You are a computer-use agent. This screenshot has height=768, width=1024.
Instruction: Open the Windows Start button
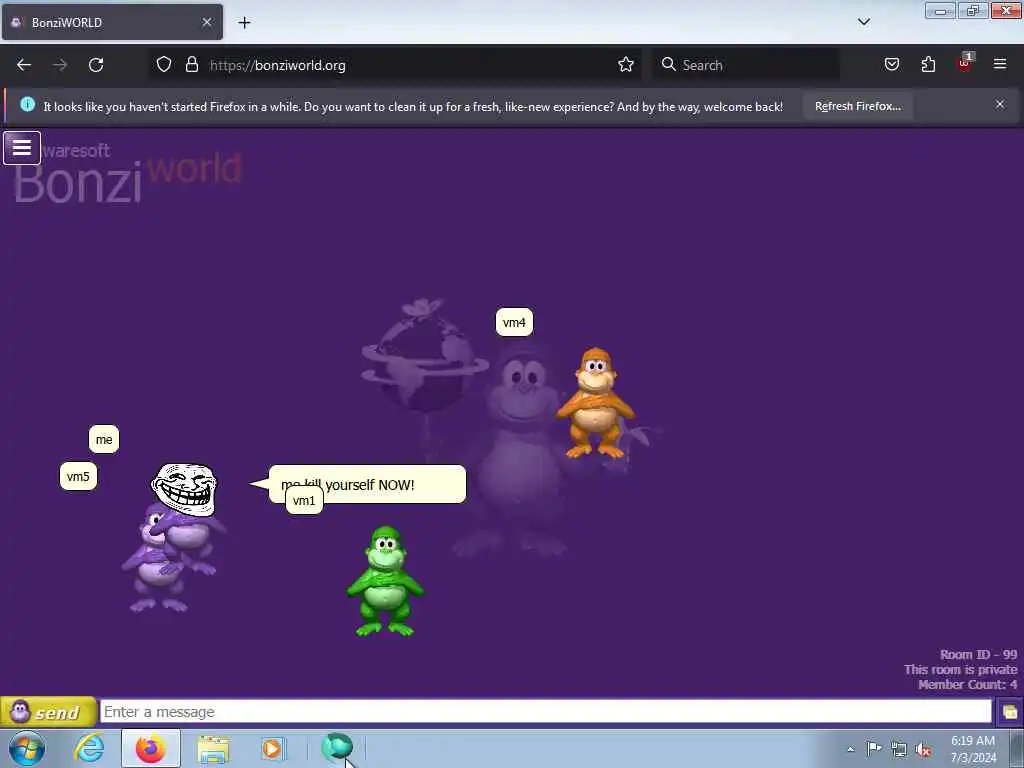tap(27, 749)
